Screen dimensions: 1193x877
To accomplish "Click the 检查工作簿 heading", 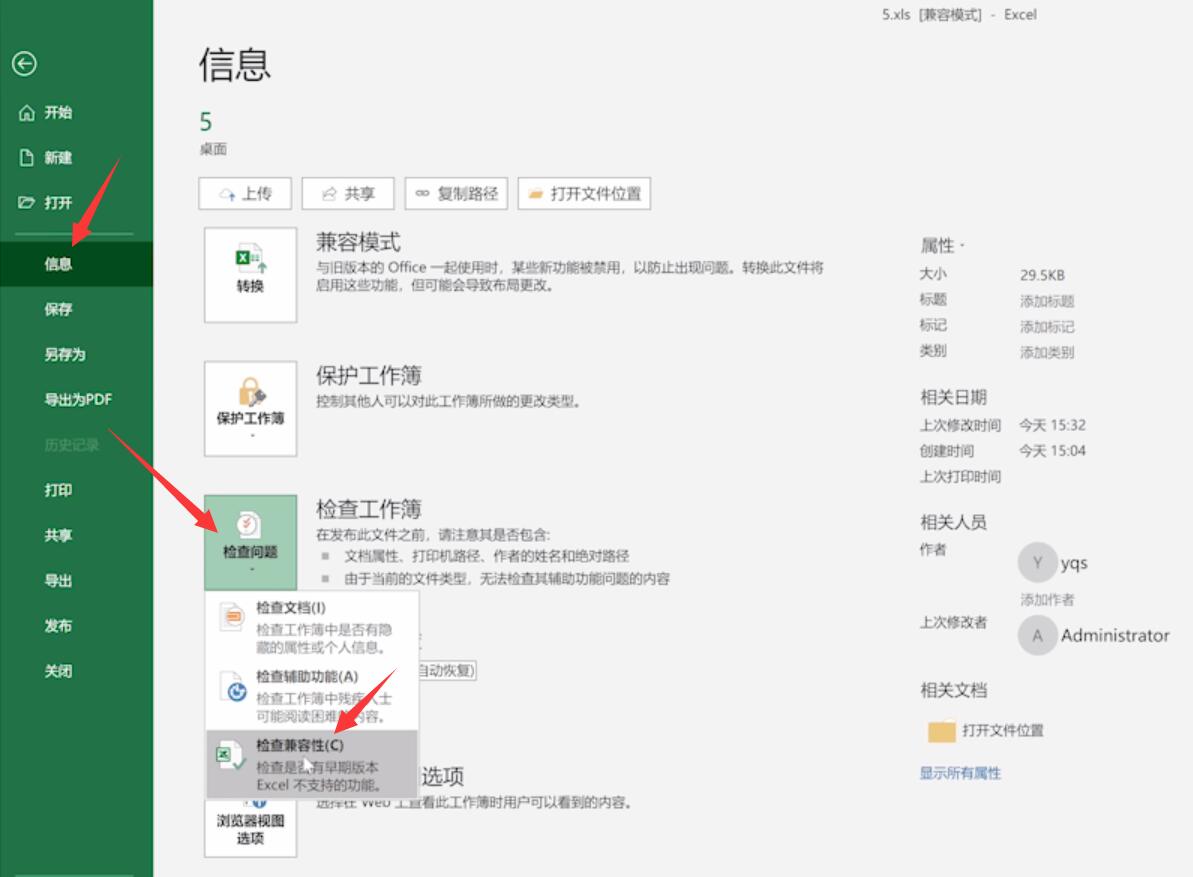I will pos(368,509).
